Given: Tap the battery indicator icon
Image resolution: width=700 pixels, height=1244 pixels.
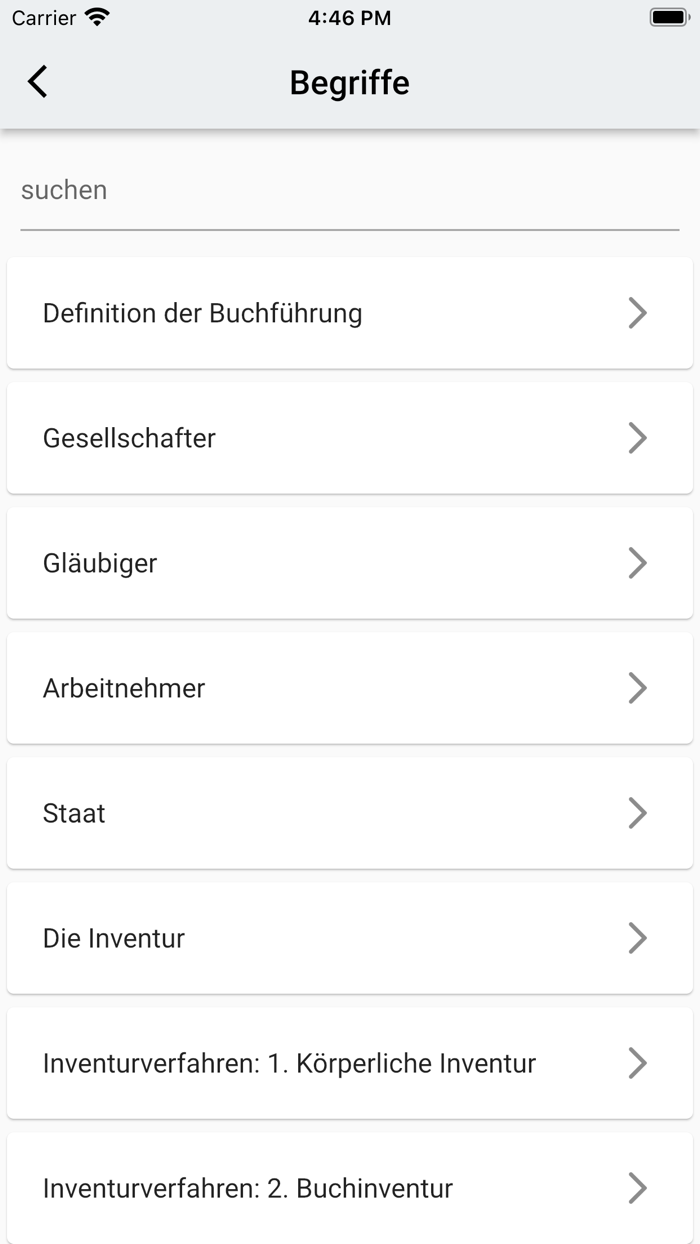Looking at the screenshot, I should (x=668, y=17).
